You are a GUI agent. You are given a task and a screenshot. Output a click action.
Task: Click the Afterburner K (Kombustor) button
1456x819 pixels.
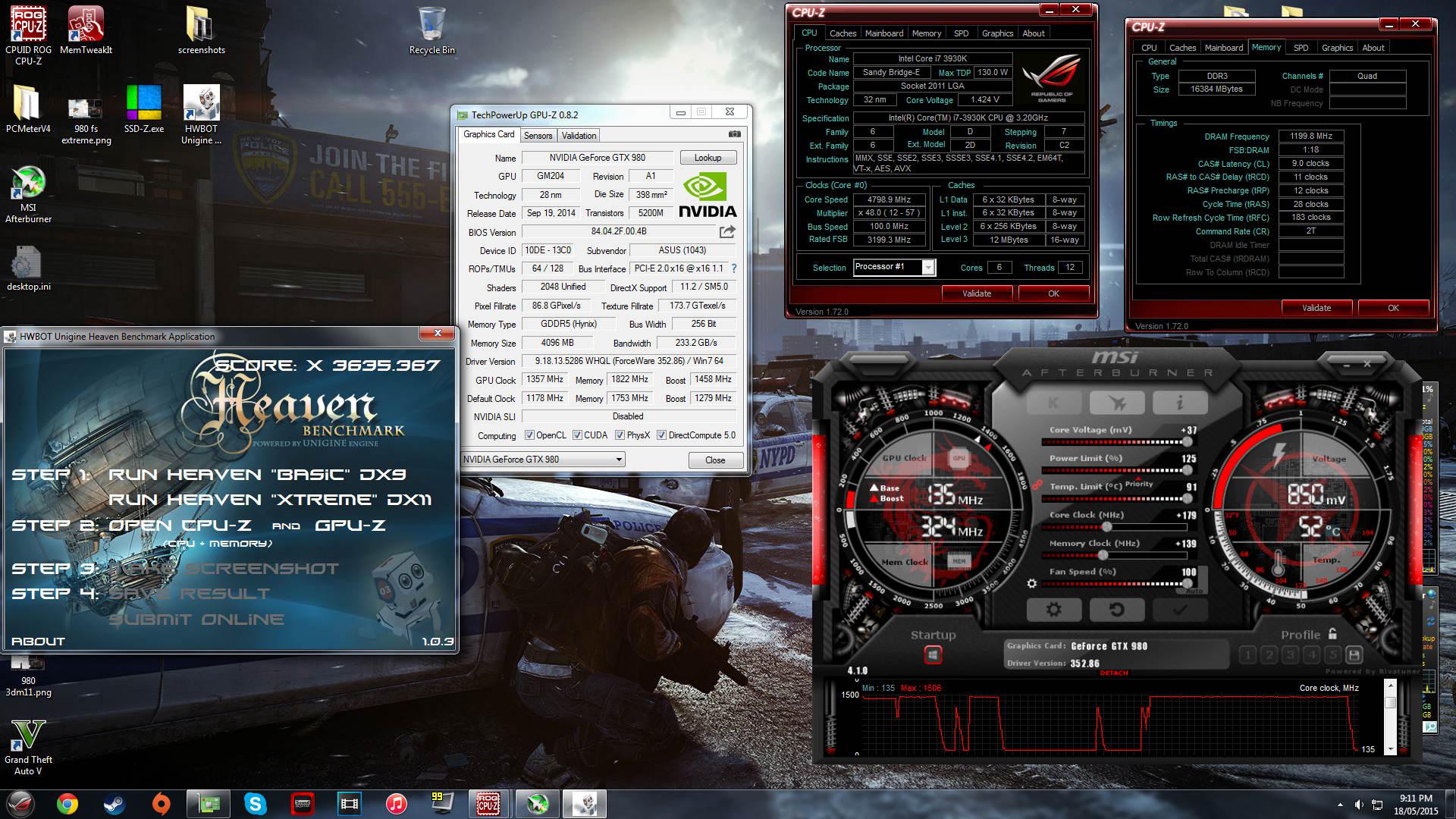coord(1053,403)
